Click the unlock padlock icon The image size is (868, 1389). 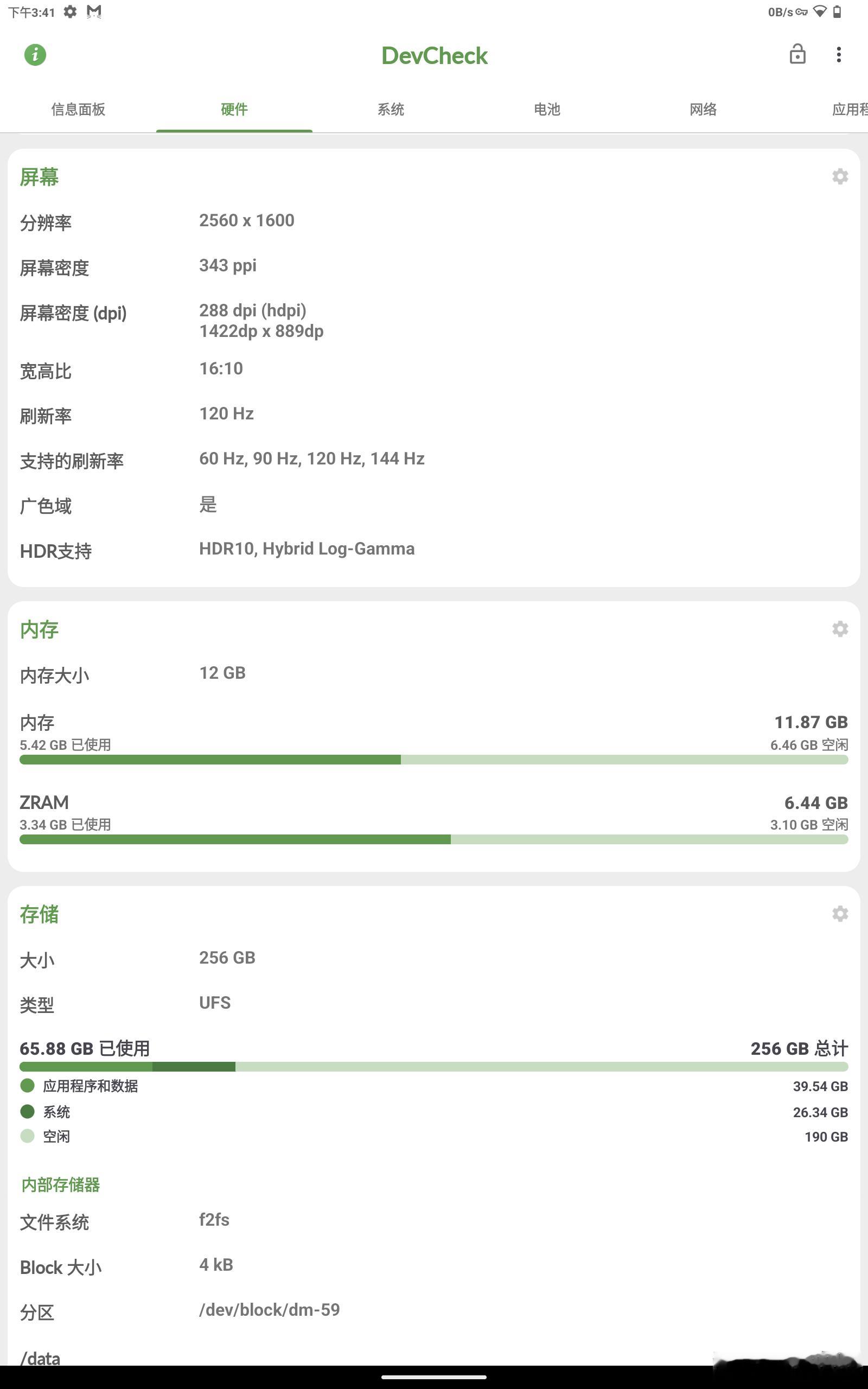tap(797, 54)
